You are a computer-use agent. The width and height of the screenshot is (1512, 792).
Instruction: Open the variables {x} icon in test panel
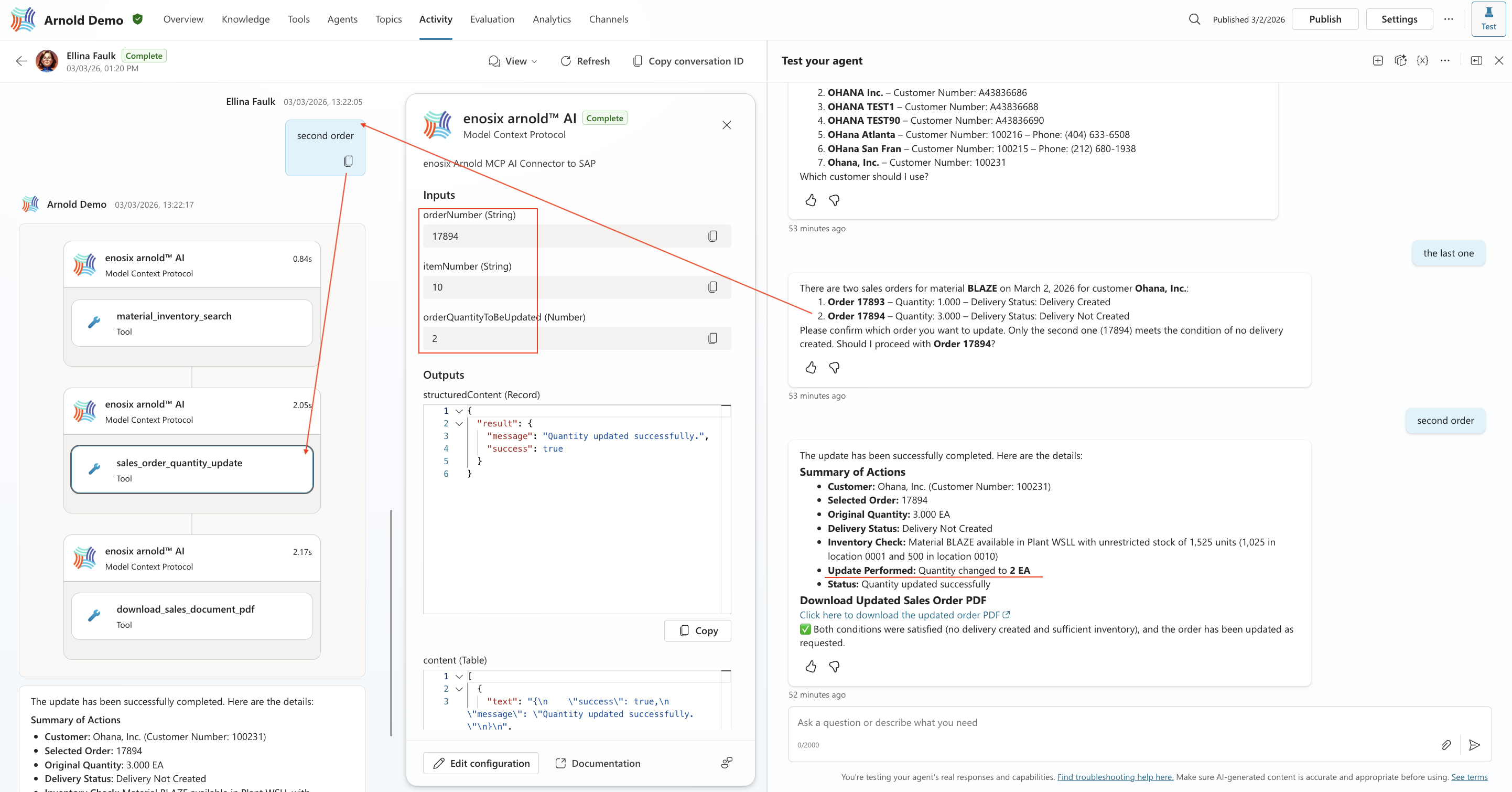tap(1422, 60)
